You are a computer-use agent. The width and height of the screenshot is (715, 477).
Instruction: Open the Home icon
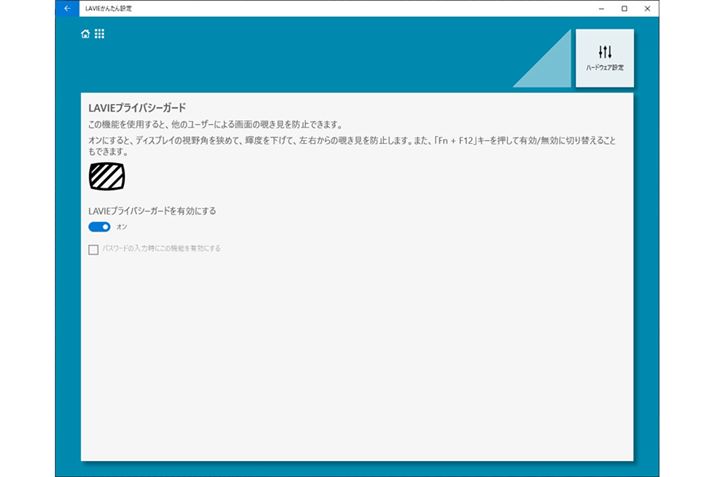click(85, 34)
